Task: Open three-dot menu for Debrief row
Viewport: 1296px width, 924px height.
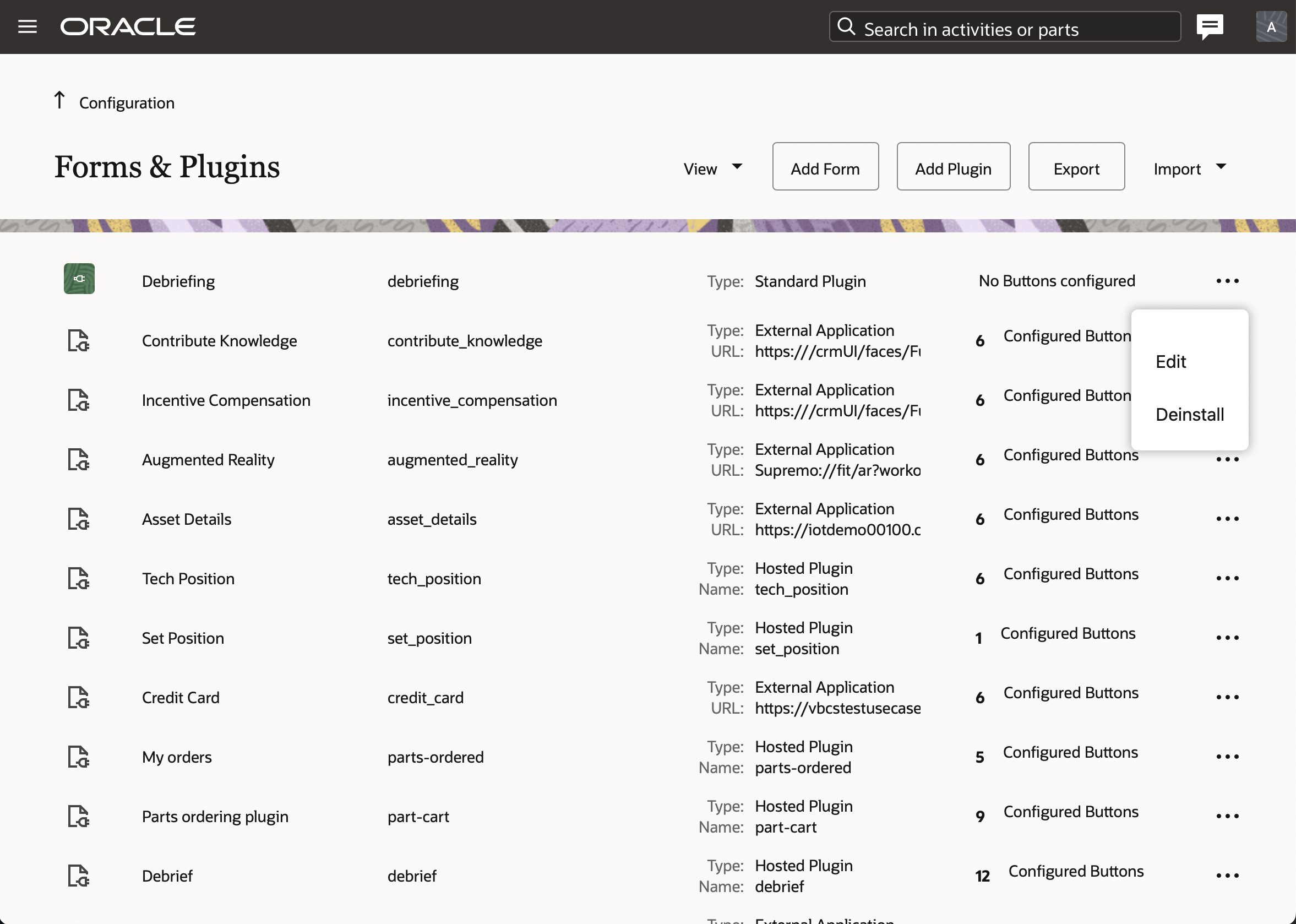Action: (1227, 875)
